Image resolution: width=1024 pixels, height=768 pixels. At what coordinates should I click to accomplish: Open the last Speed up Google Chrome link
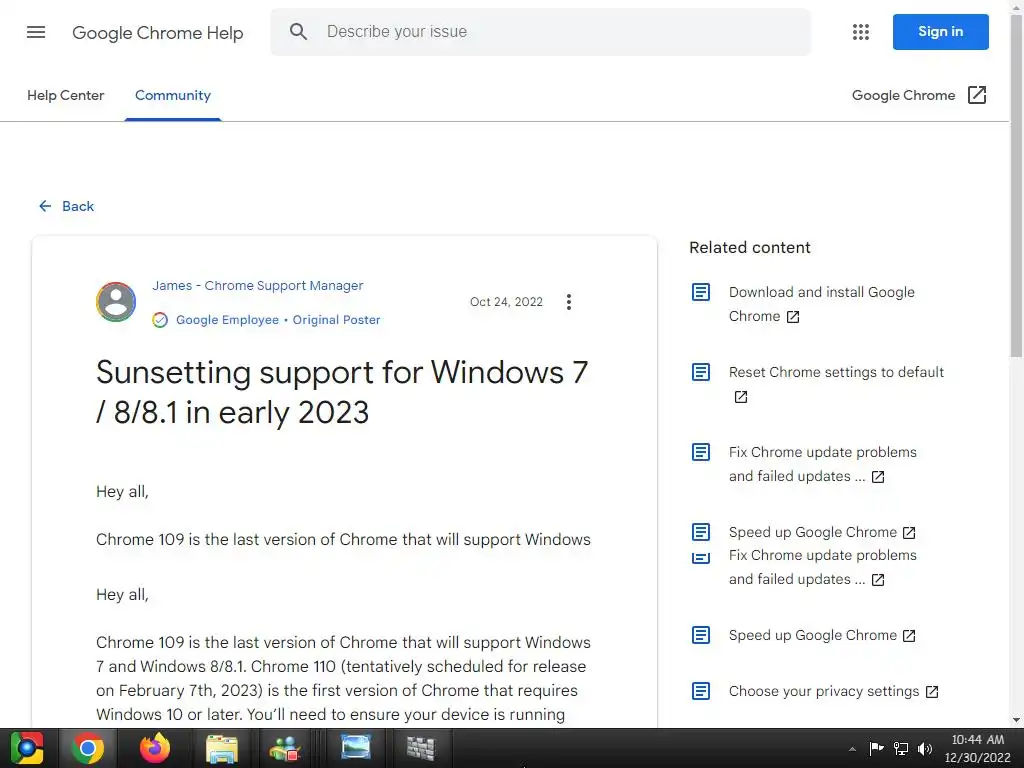coord(813,635)
